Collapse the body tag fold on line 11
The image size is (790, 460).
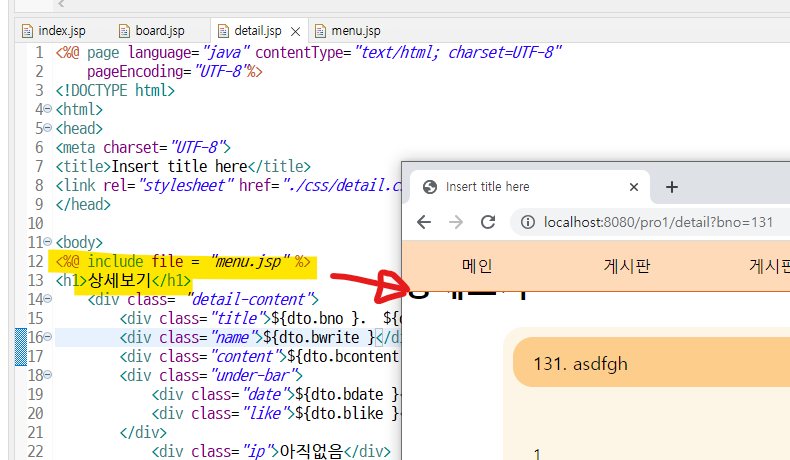pos(47,241)
